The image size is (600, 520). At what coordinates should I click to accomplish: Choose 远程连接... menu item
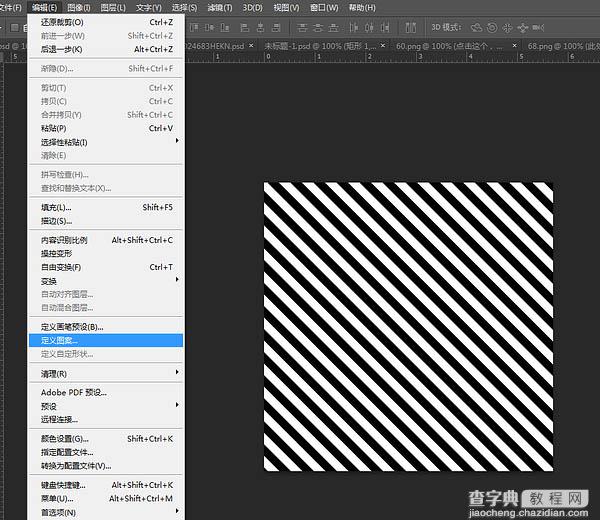tap(106, 419)
